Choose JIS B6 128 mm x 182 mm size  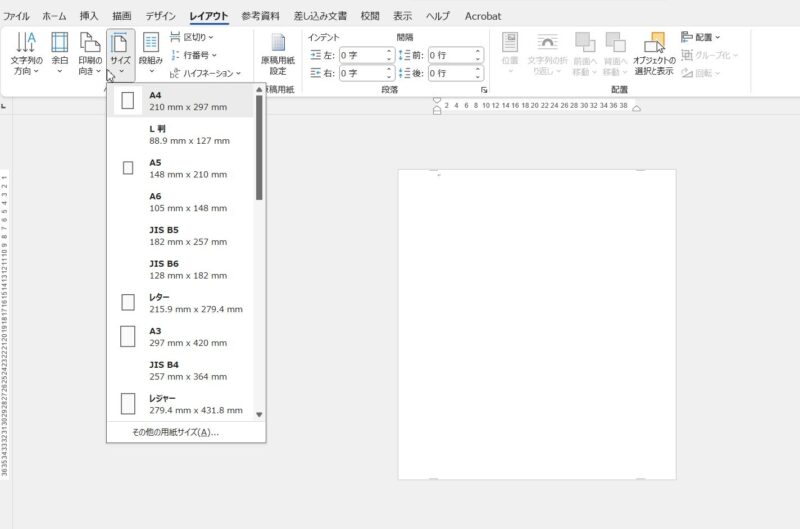(x=181, y=269)
